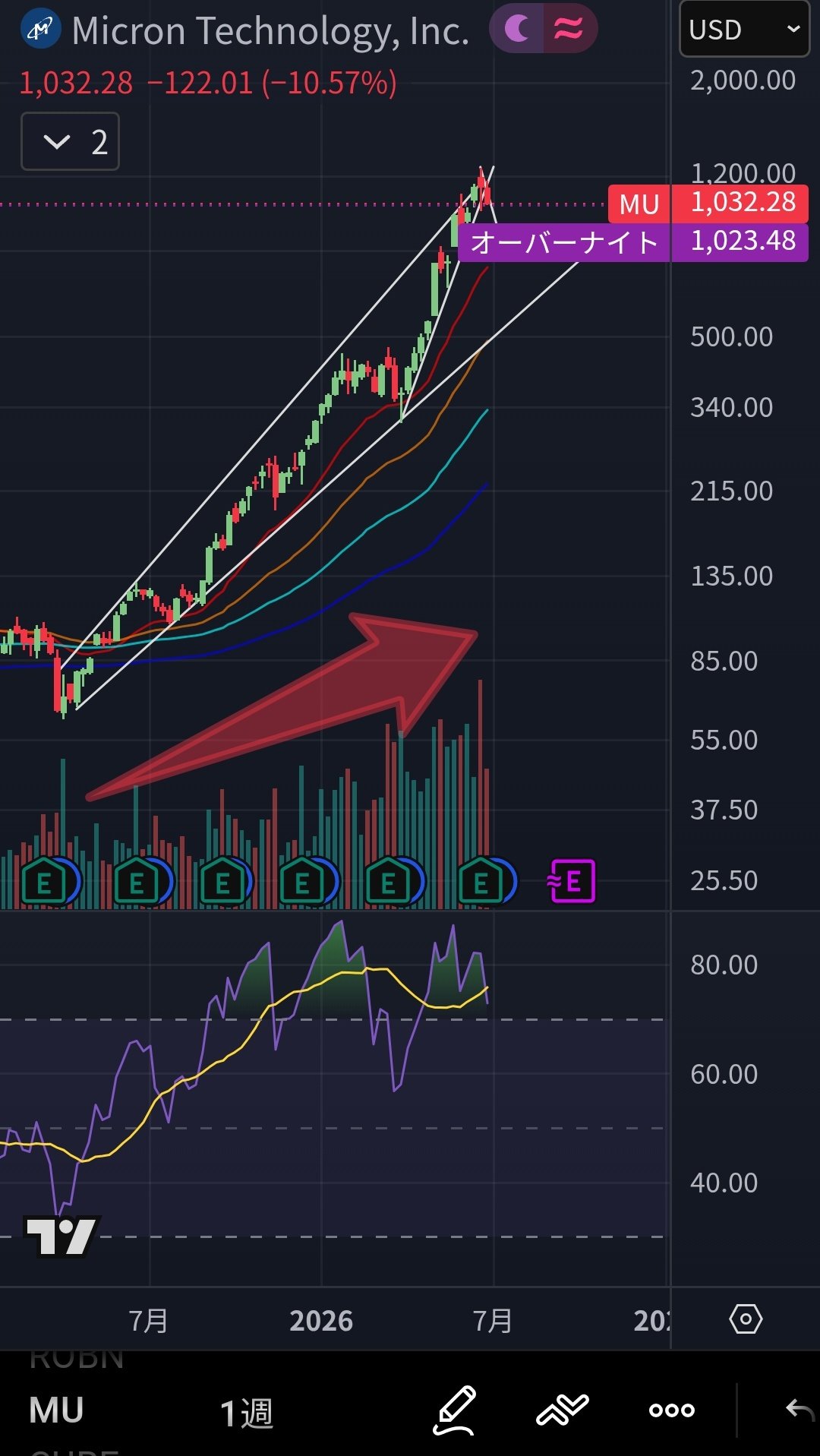Click the magenta upcoming earnings E marker
820x1456 pixels.
pyautogui.click(x=571, y=881)
